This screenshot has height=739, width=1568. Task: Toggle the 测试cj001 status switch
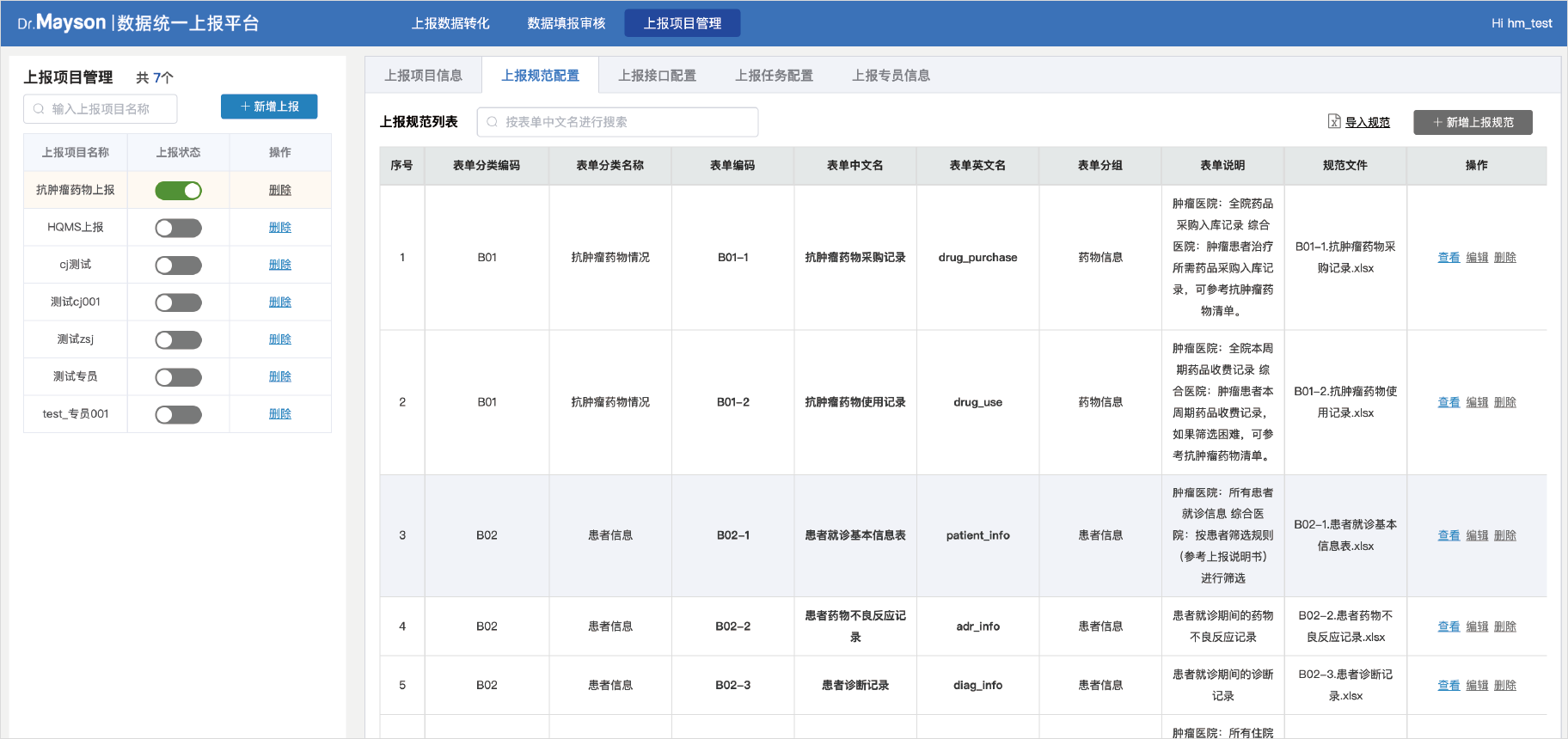(x=178, y=302)
